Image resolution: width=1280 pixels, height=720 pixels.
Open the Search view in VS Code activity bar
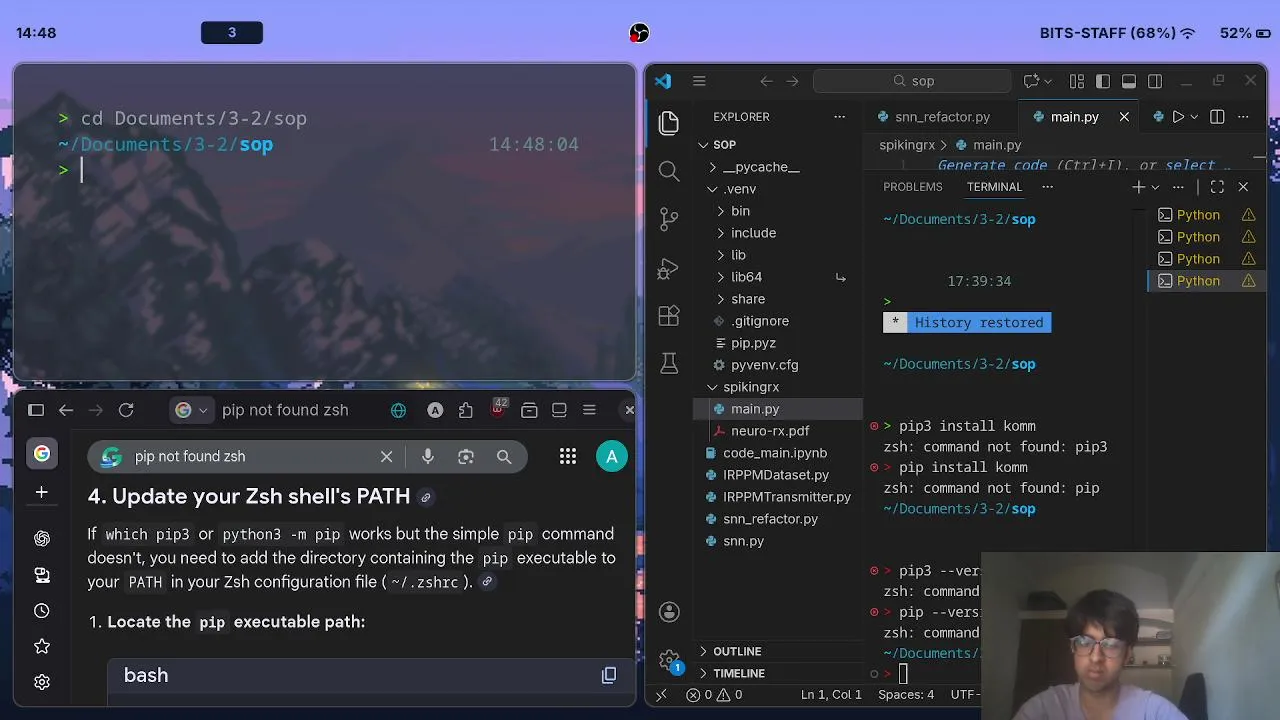point(669,171)
